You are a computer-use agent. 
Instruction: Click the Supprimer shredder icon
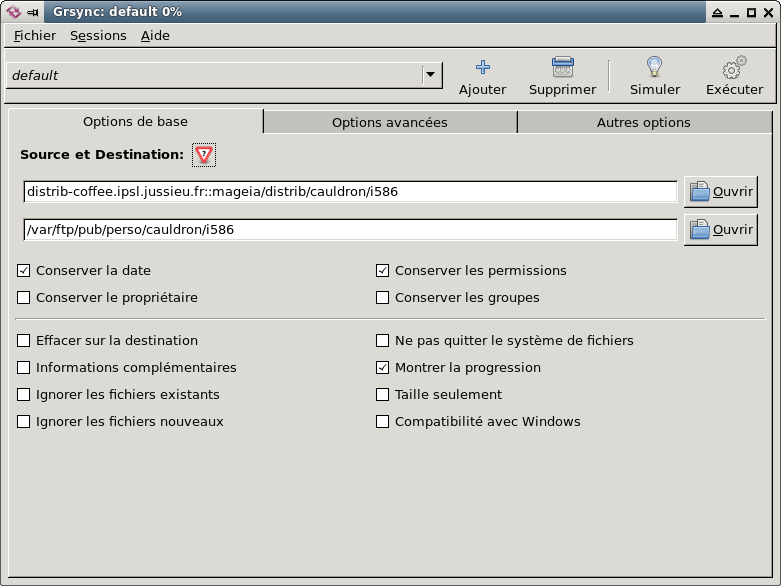[x=562, y=67]
